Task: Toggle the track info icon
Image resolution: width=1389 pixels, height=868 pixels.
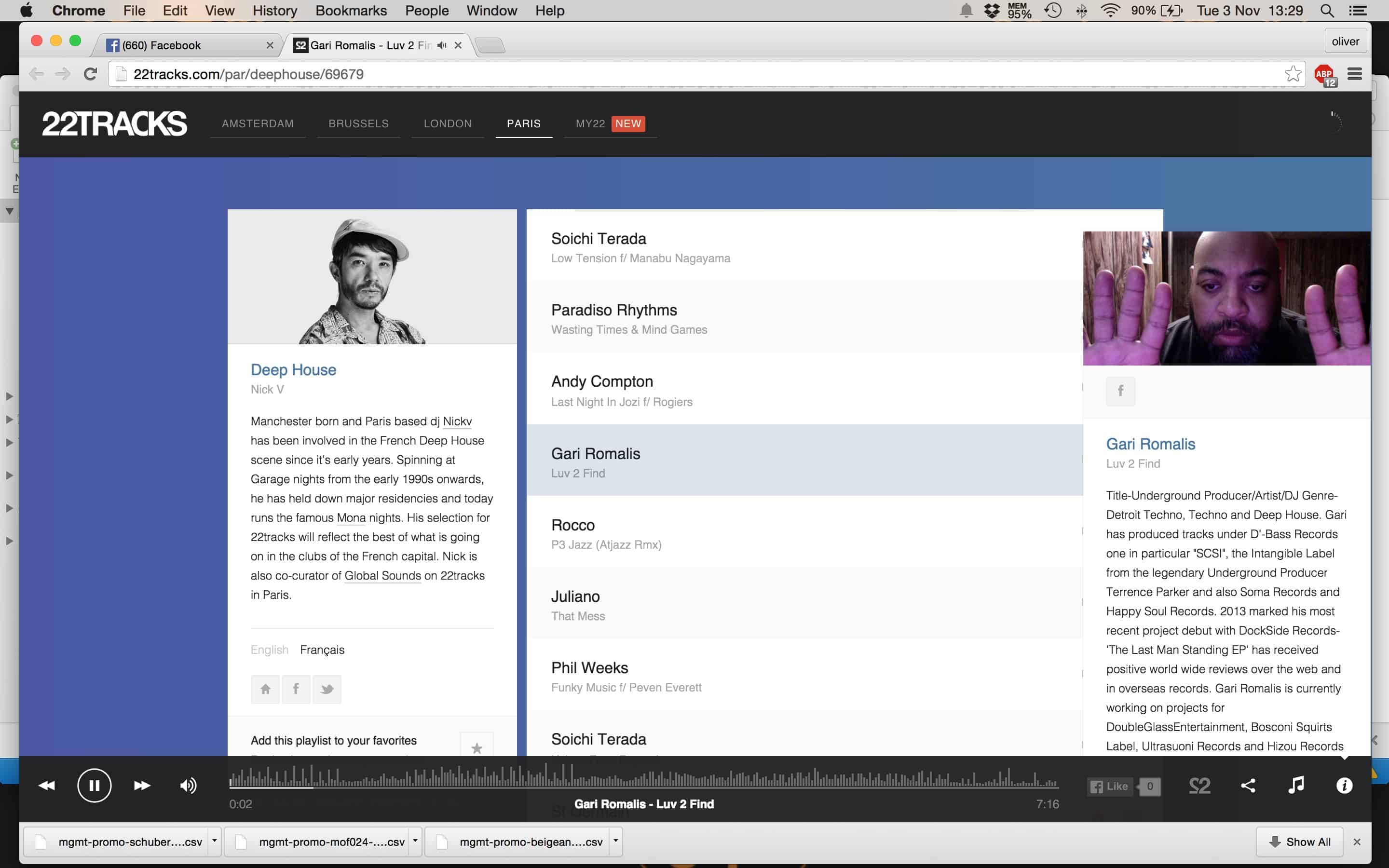Action: pos(1344,786)
